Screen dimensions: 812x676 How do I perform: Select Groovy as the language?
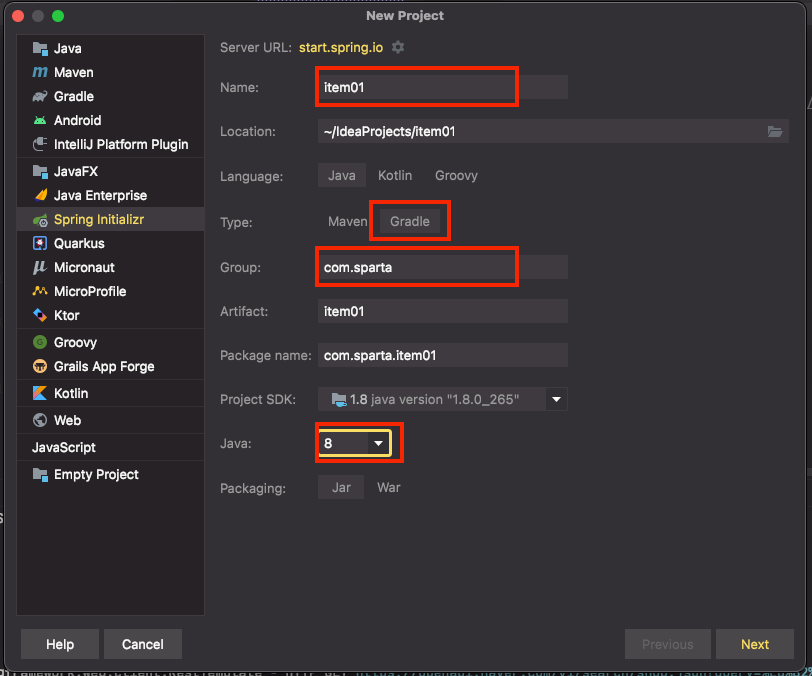[456, 176]
